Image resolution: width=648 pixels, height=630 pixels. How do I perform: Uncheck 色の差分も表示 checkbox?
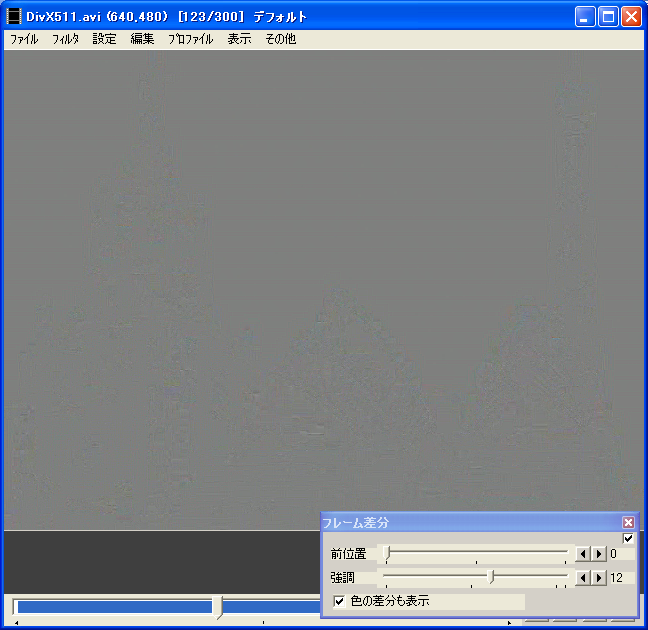tap(339, 601)
